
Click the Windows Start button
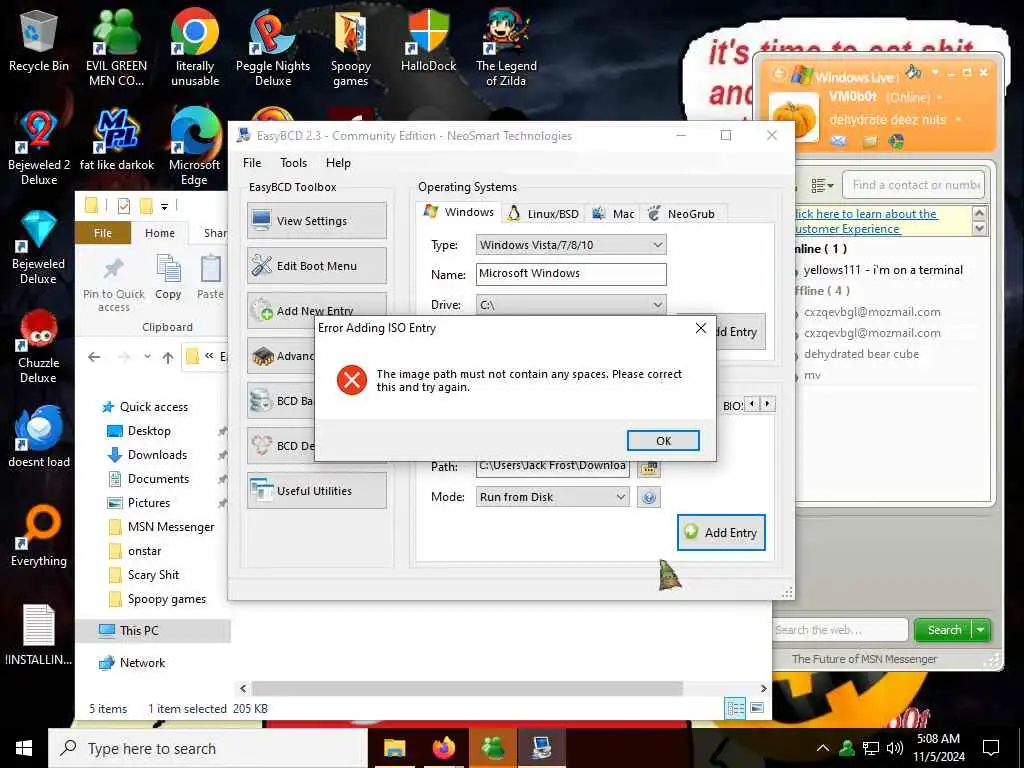[24, 748]
